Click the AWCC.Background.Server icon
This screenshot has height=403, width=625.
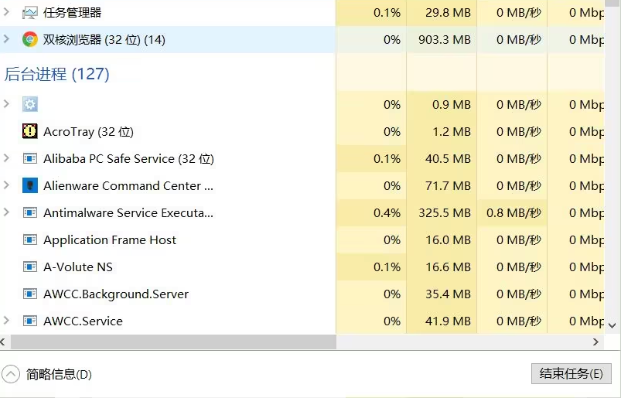(x=30, y=294)
